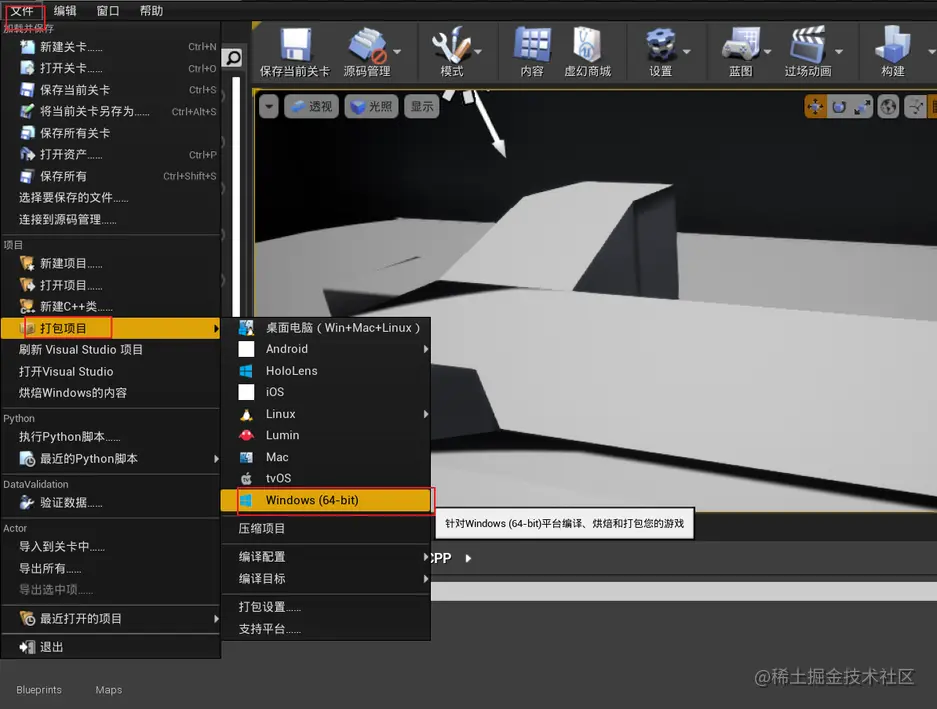
Task: Choose Validate Data (验证数据) entry
Action: coord(111,503)
